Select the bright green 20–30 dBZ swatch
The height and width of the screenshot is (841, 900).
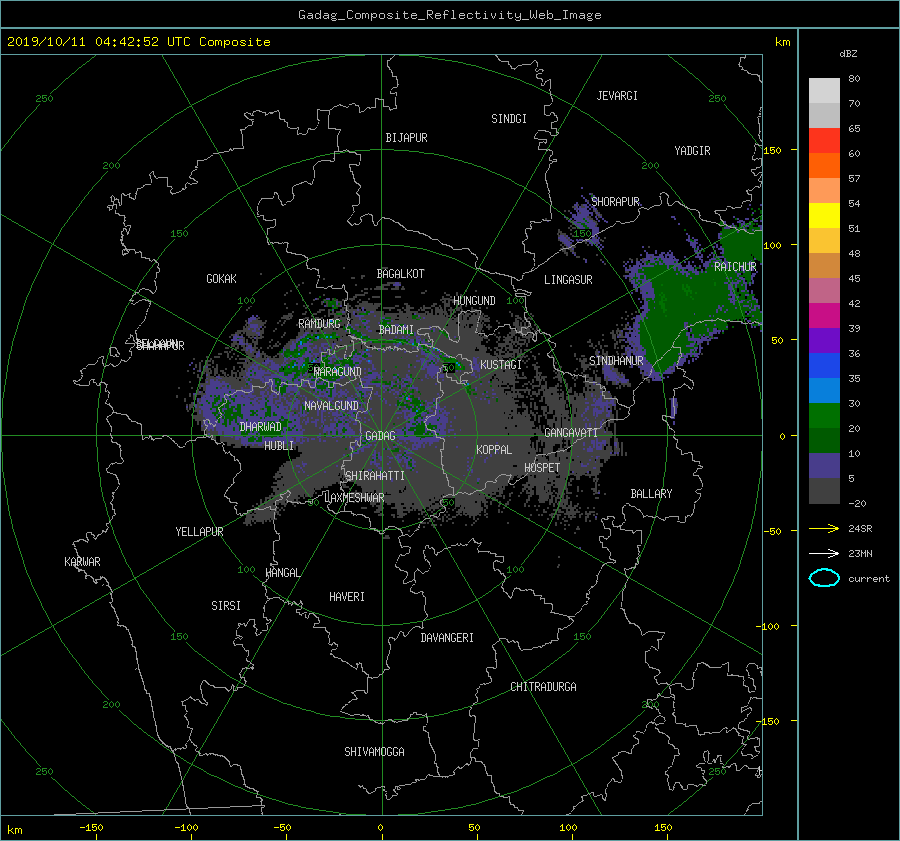pos(824,415)
